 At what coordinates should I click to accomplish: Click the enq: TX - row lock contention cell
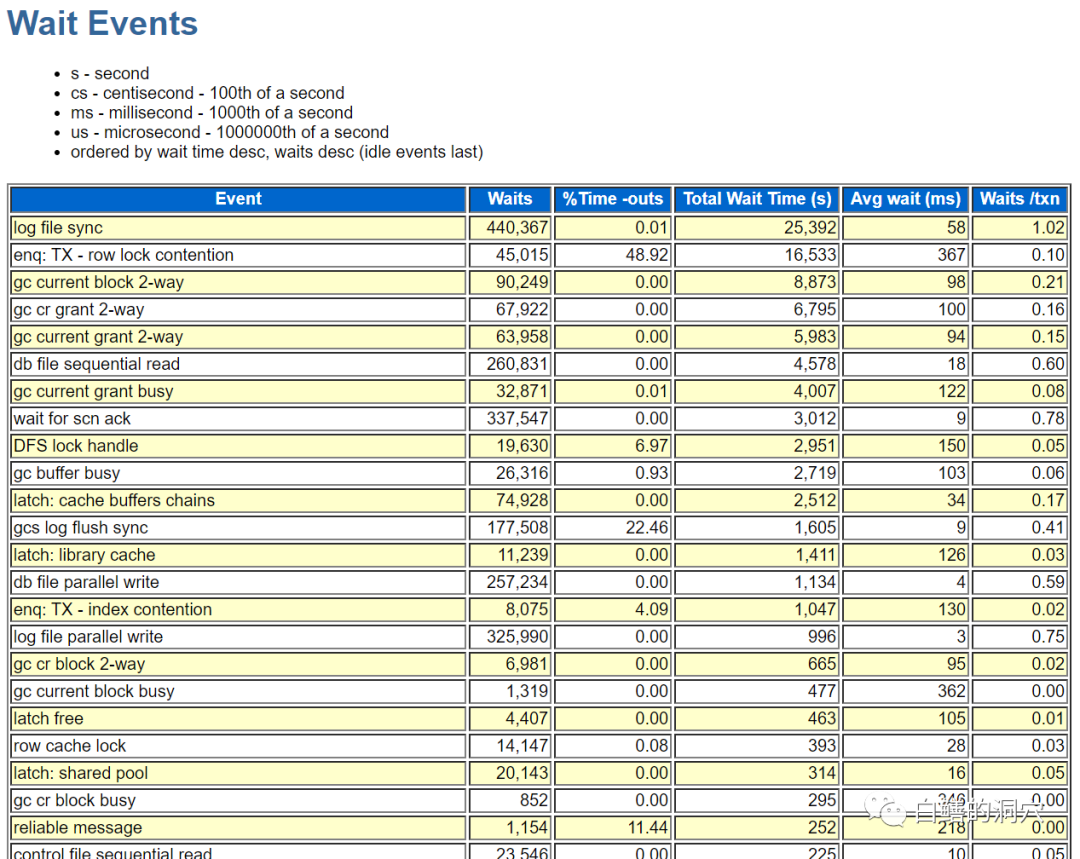[x=123, y=255]
